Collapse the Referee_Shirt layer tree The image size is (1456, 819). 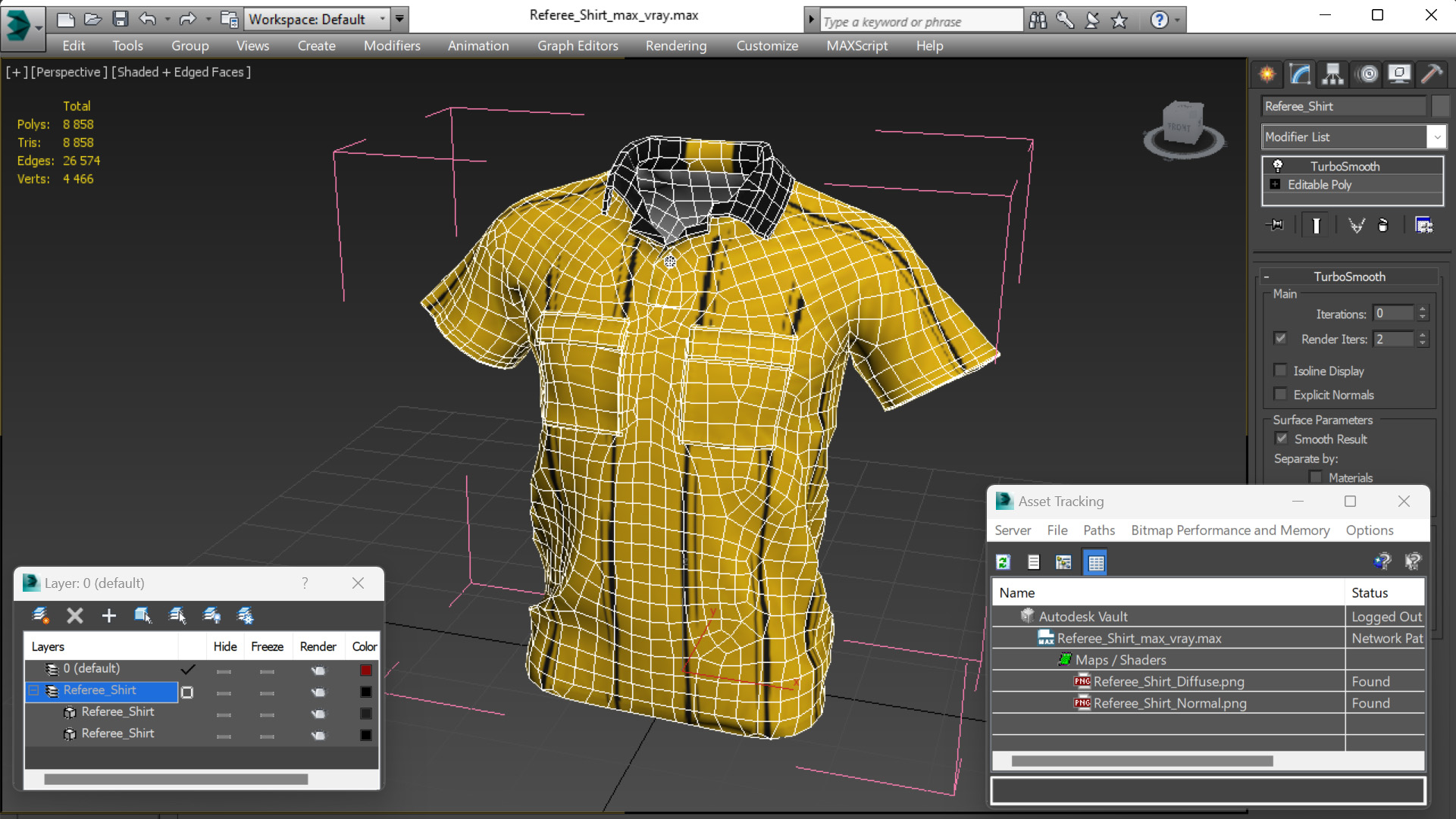(x=33, y=690)
